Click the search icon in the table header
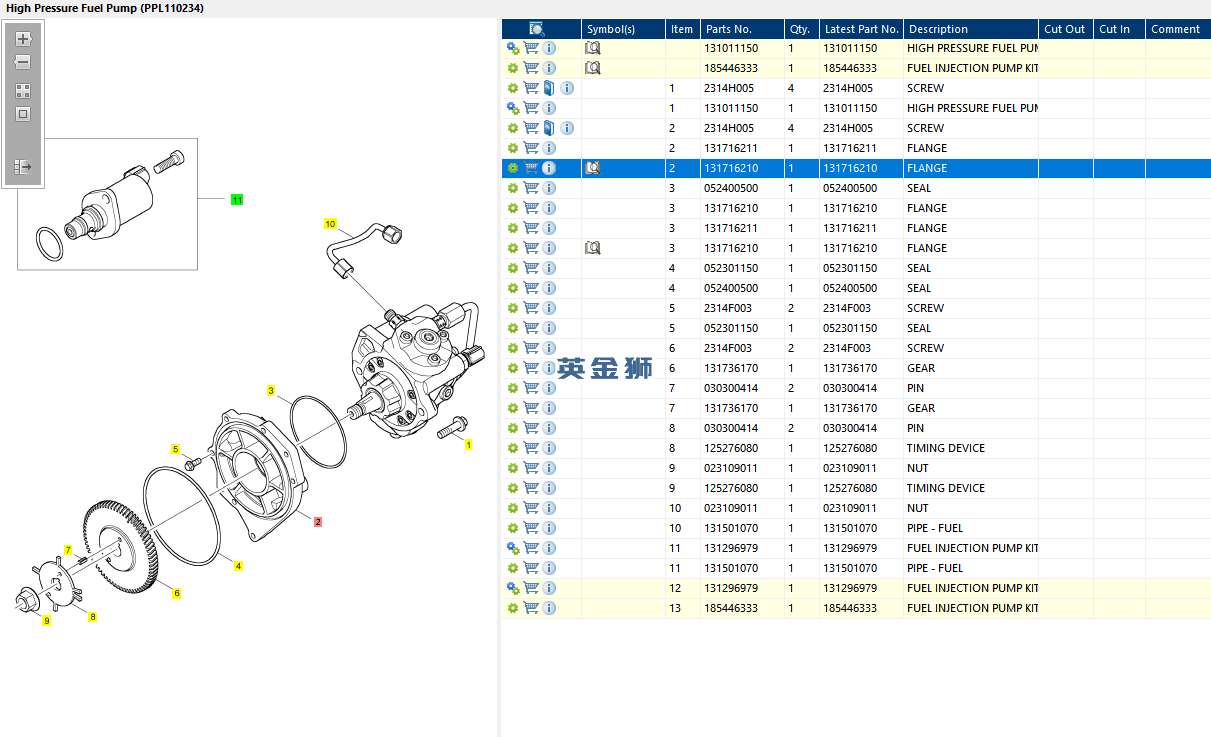This screenshot has width=1211, height=737. pyautogui.click(x=537, y=29)
